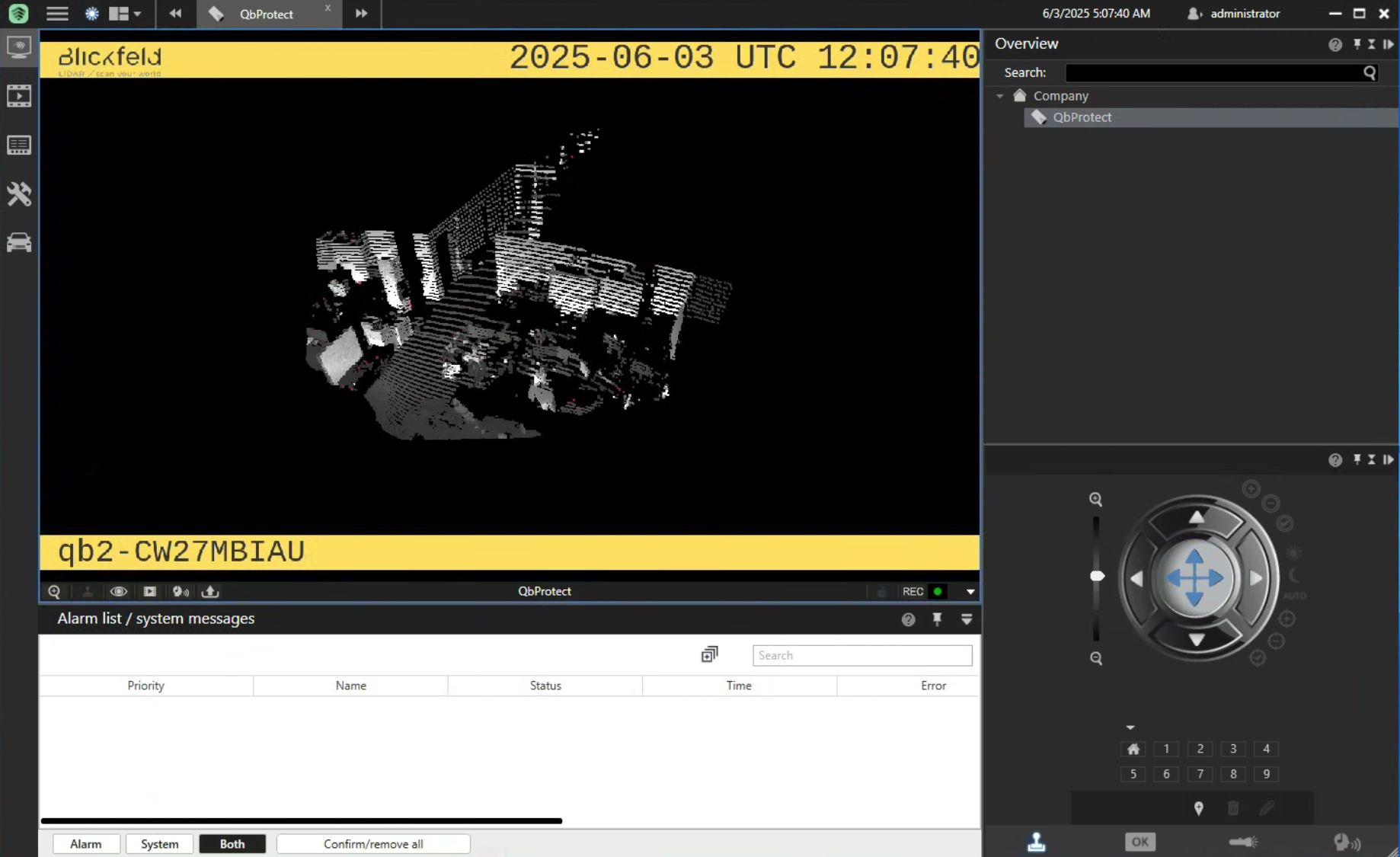Viewport: 1400px width, 857px height.
Task: Click the PTZ zoom slider handle
Action: pyautogui.click(x=1097, y=576)
